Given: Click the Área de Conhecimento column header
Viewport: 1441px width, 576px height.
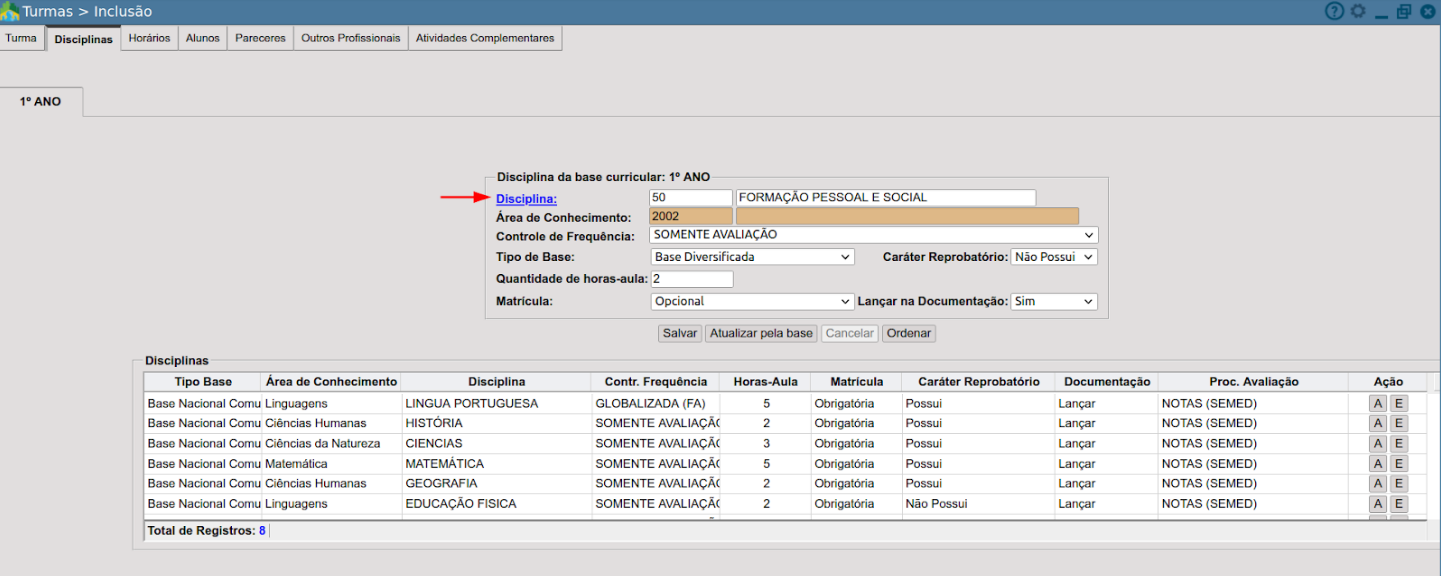Looking at the screenshot, I should (x=331, y=382).
